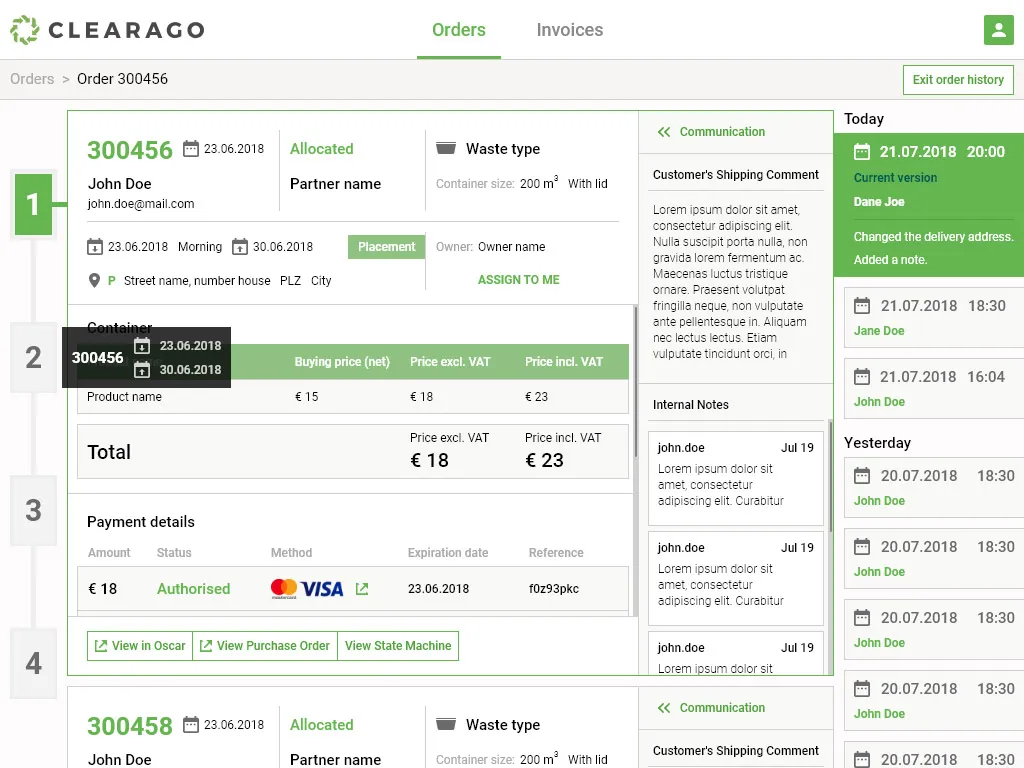Click View State Machine button

tap(398, 646)
